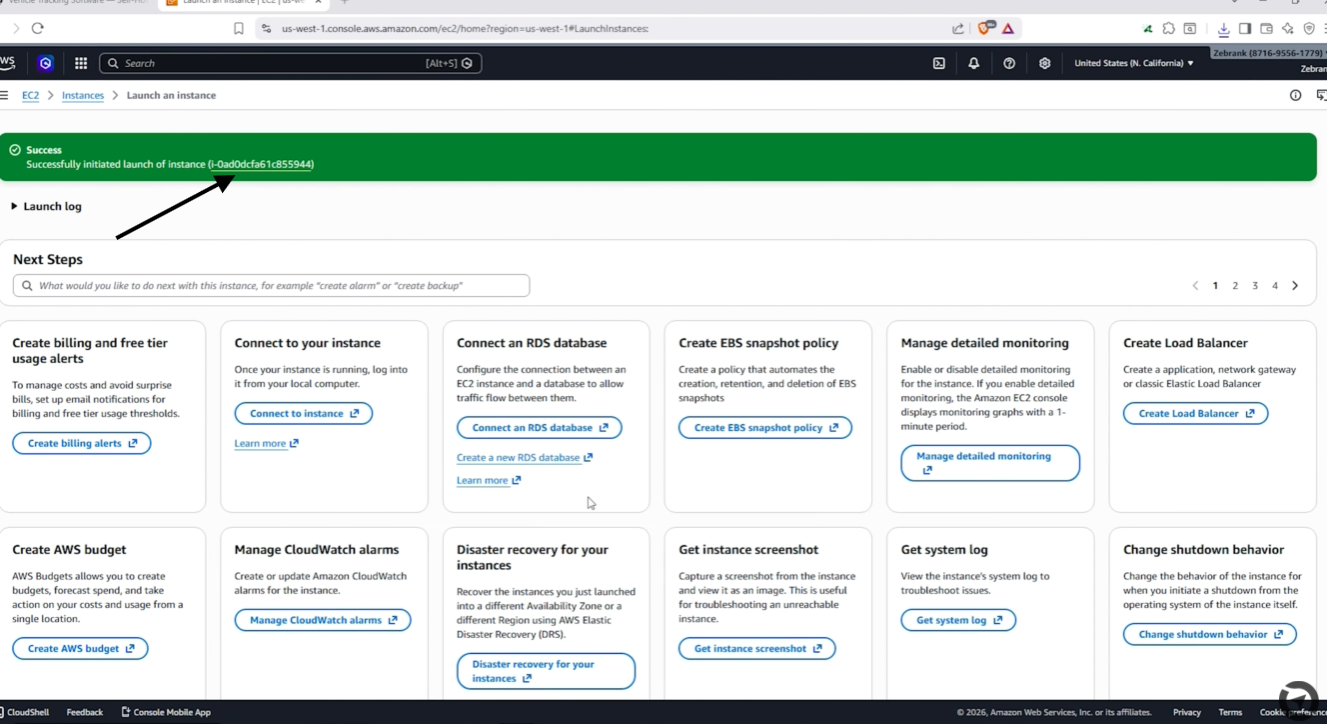Open the browser downloads icon
Viewport: 1327px width, 724px height.
point(1223,29)
